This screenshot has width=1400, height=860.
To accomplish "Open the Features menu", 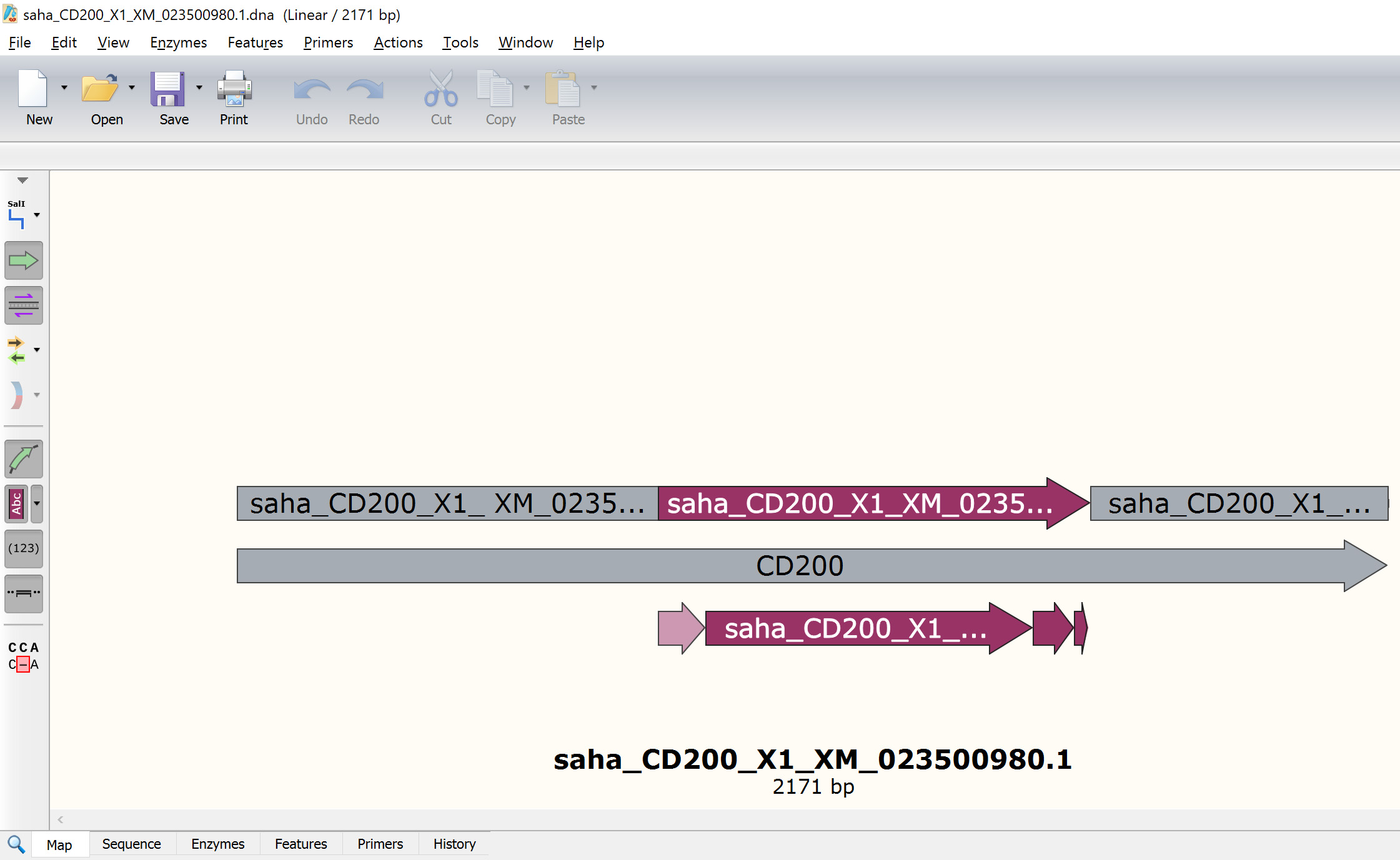I will click(255, 42).
